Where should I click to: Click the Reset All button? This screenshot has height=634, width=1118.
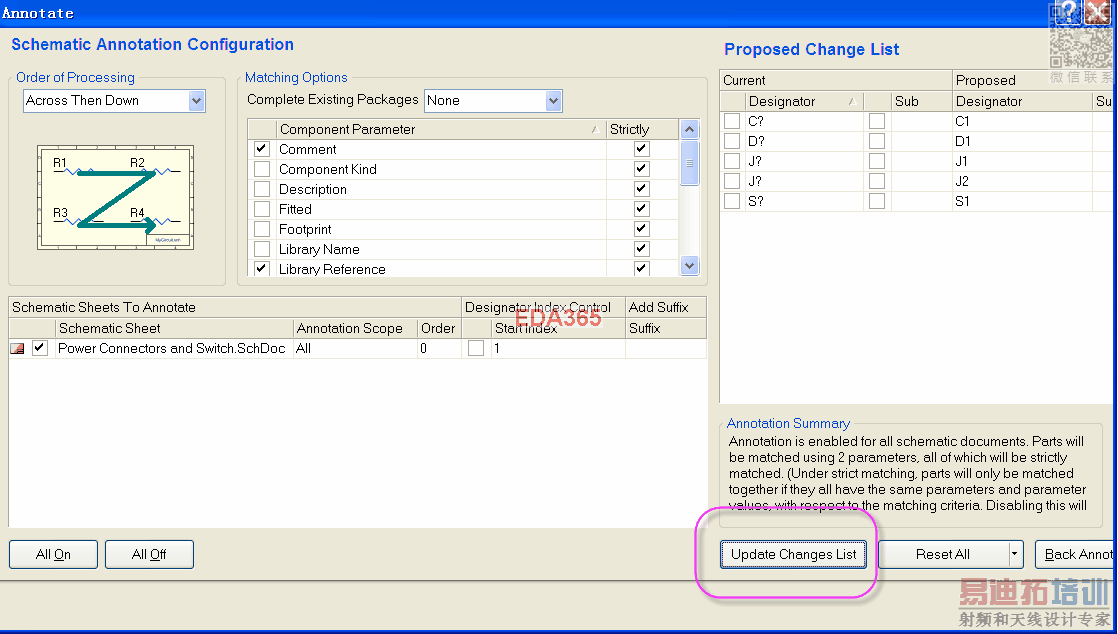click(x=941, y=554)
